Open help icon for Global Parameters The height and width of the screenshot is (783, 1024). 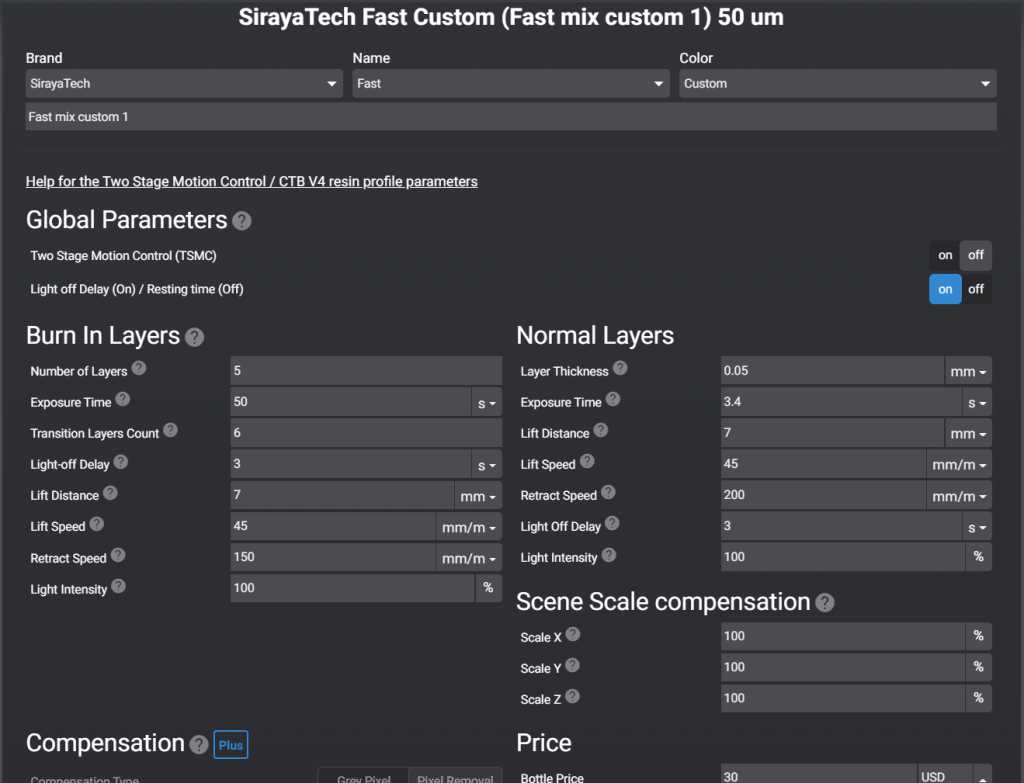[x=242, y=221]
